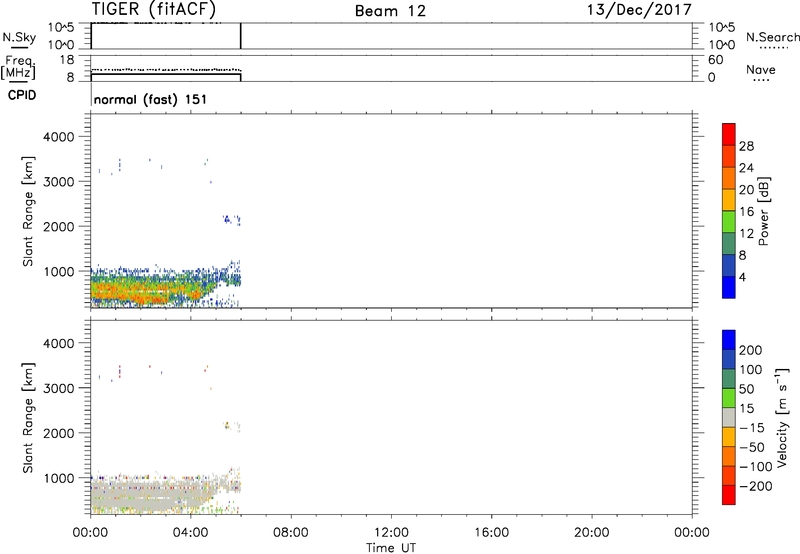Click the 2000 range tick in velocity panel
Screen dimensions: 800x554
point(59,433)
